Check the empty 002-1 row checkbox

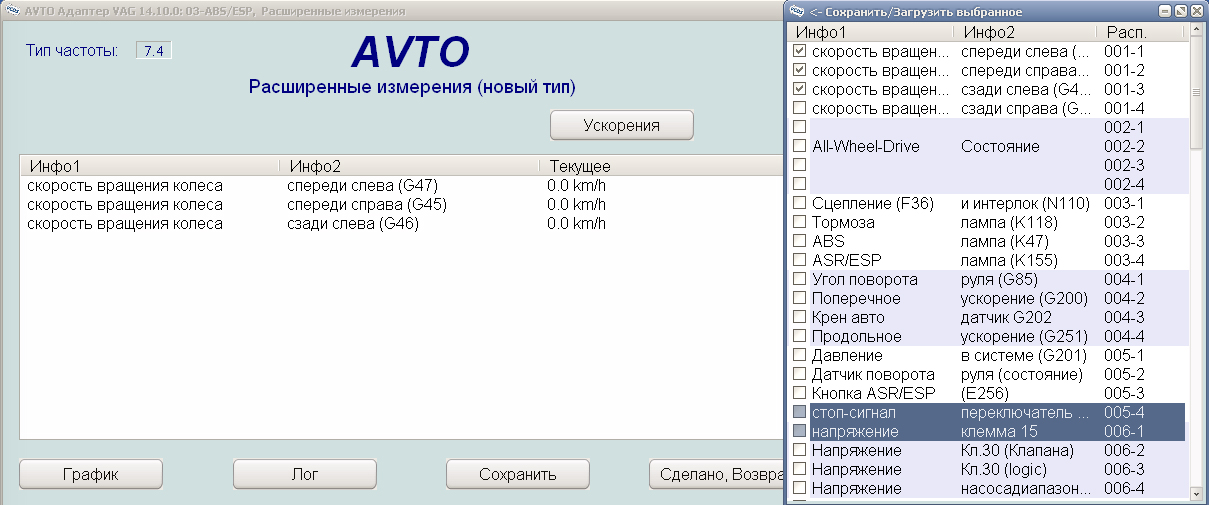coord(799,127)
